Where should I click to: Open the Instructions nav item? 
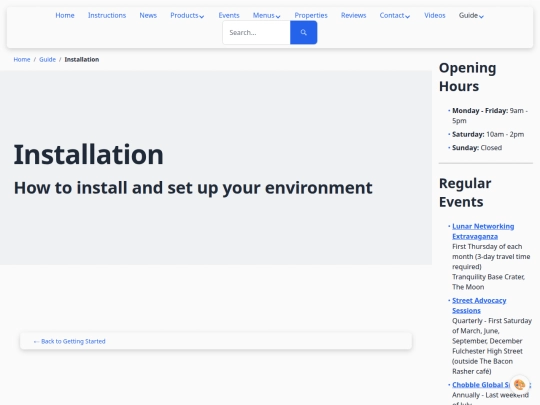pyautogui.click(x=107, y=15)
